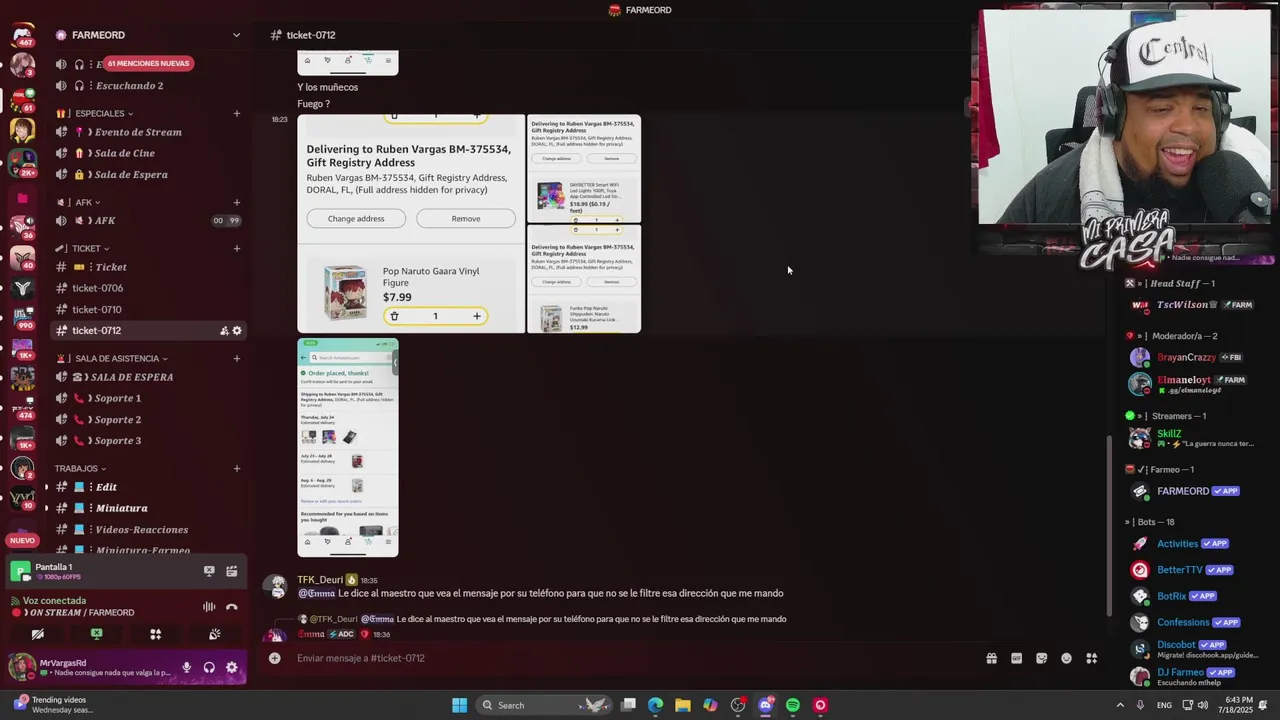Click Change address button in large Amazon image
Screen dimensions: 1280x720
click(356, 219)
